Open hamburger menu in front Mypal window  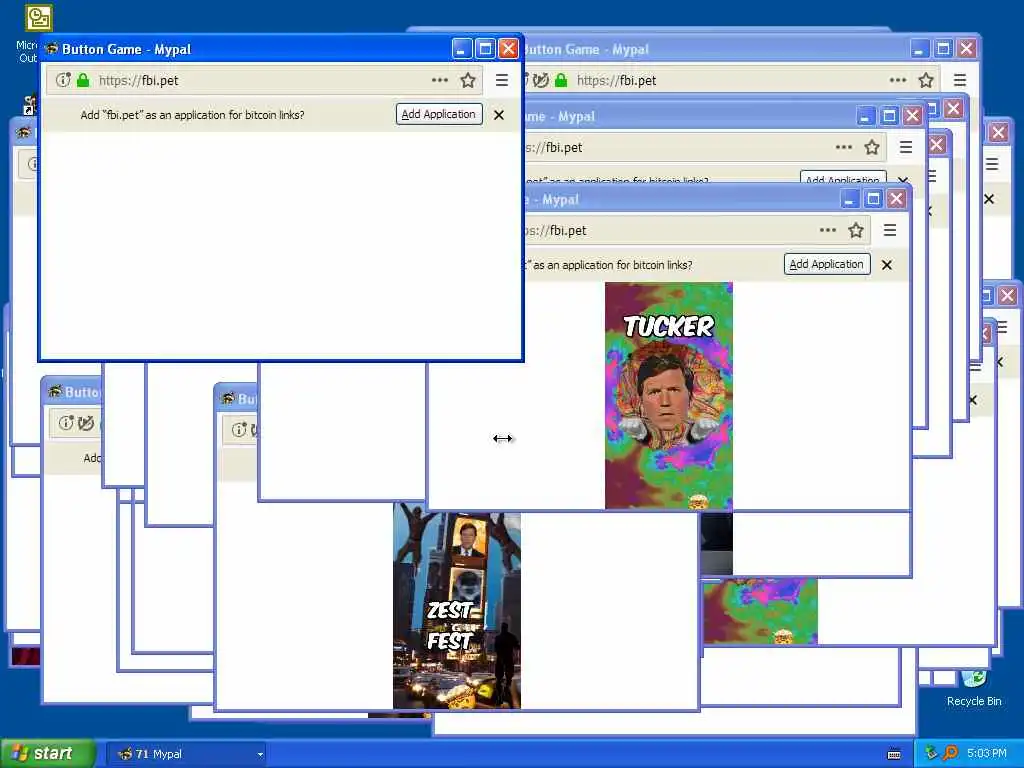502,80
